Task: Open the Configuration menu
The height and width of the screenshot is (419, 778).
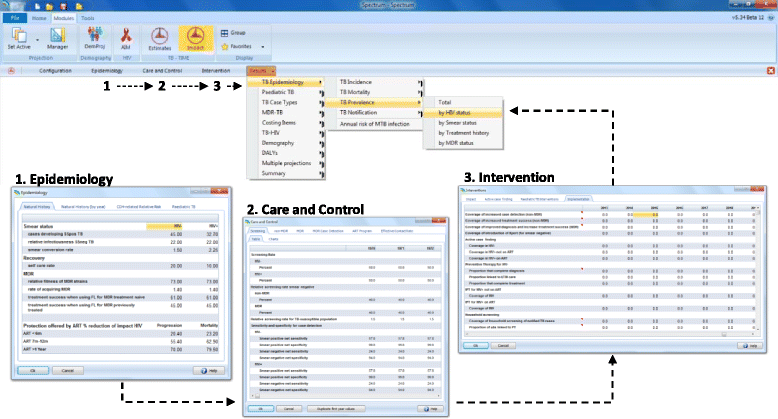Action: tap(56, 71)
